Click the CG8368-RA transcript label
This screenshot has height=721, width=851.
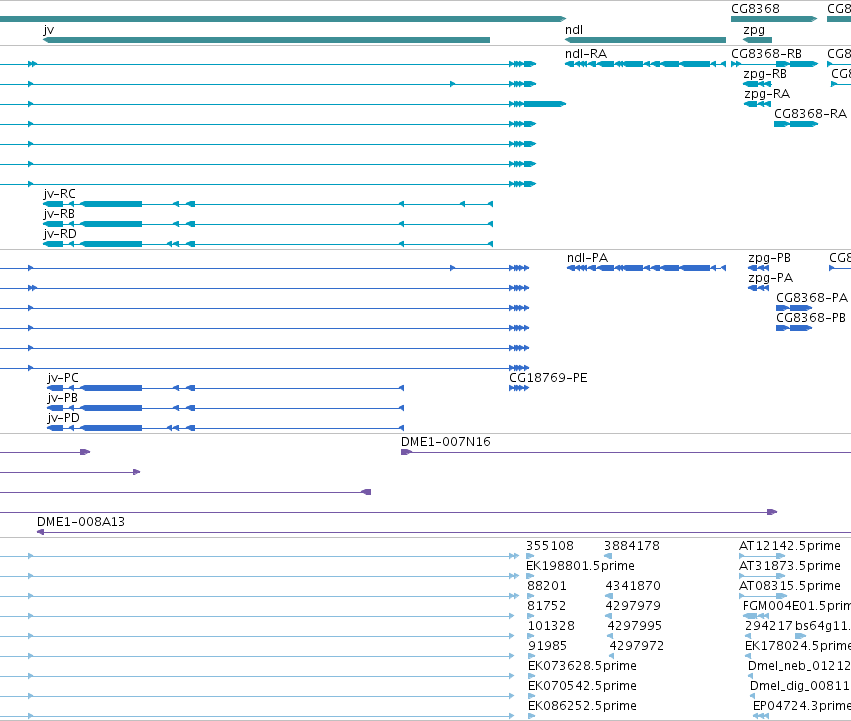point(810,114)
